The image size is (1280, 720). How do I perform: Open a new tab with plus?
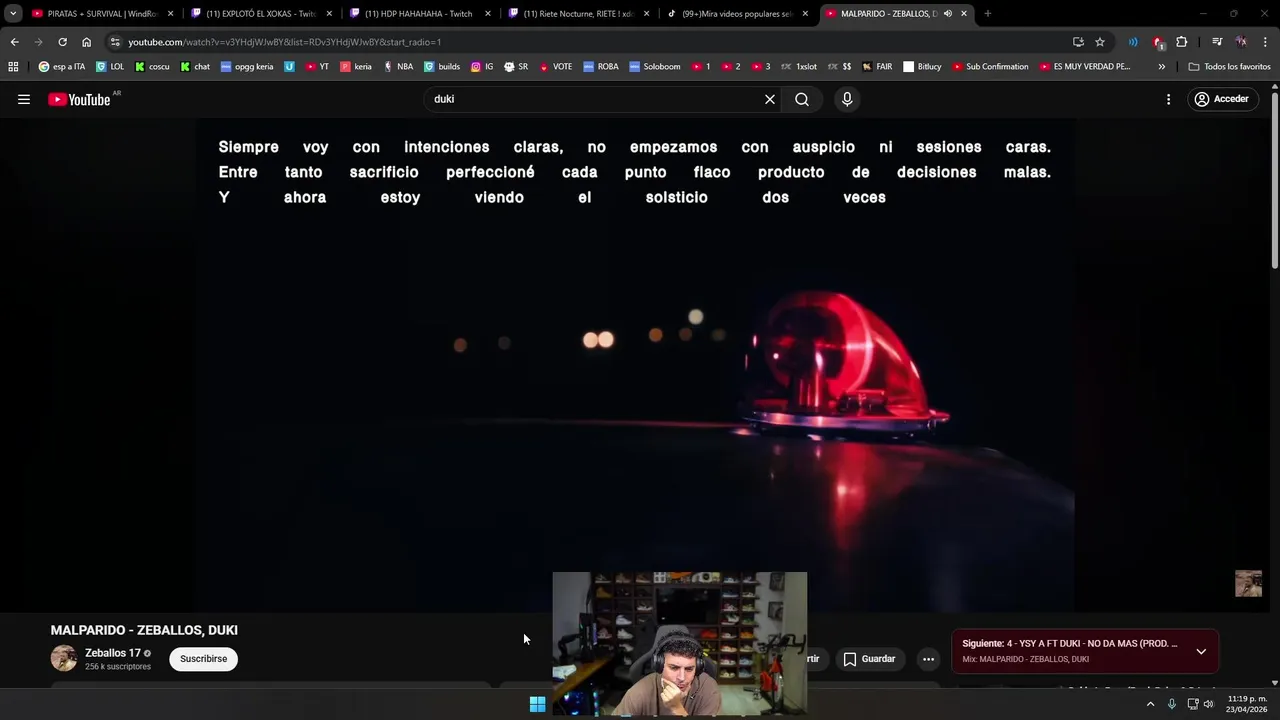point(988,14)
